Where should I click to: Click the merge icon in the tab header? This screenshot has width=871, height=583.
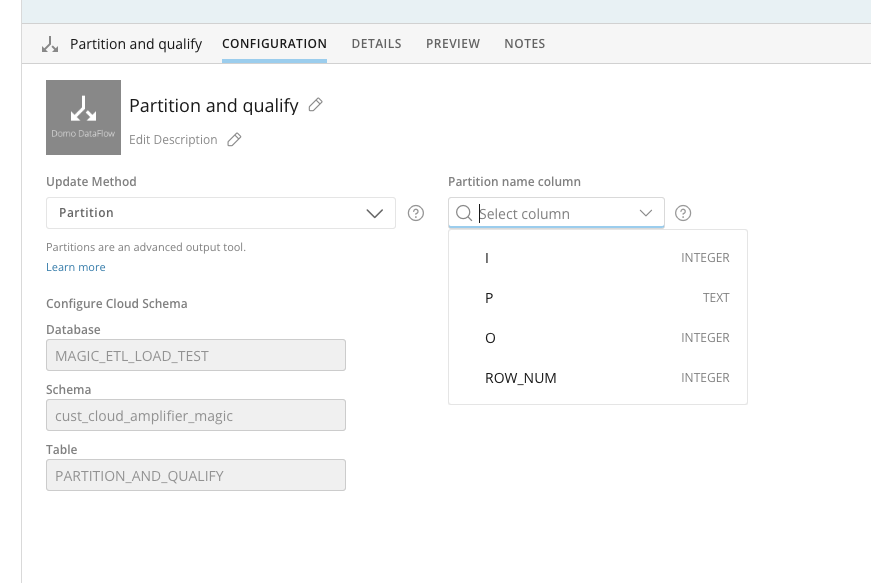point(50,44)
